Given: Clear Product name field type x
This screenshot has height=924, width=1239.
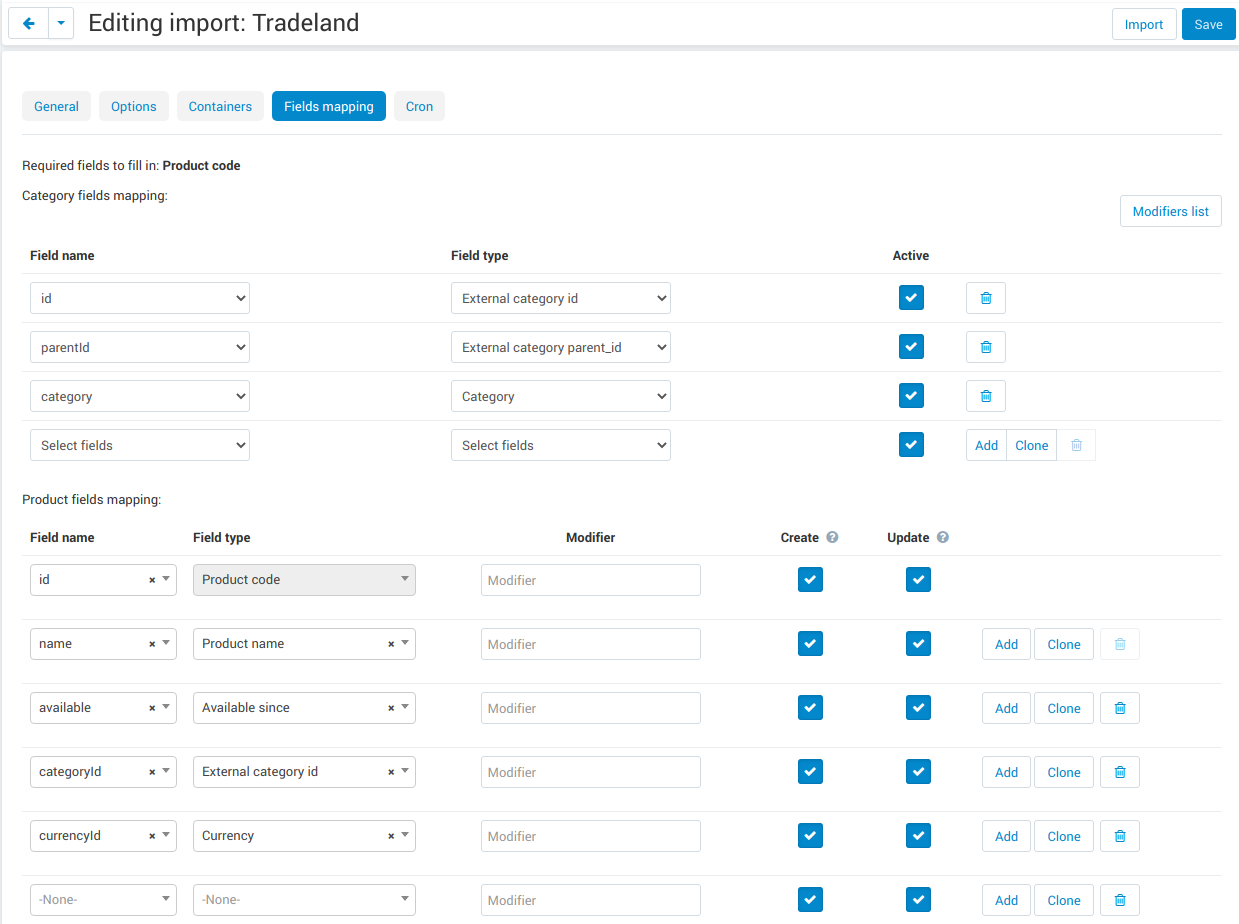Looking at the screenshot, I should click(x=391, y=644).
